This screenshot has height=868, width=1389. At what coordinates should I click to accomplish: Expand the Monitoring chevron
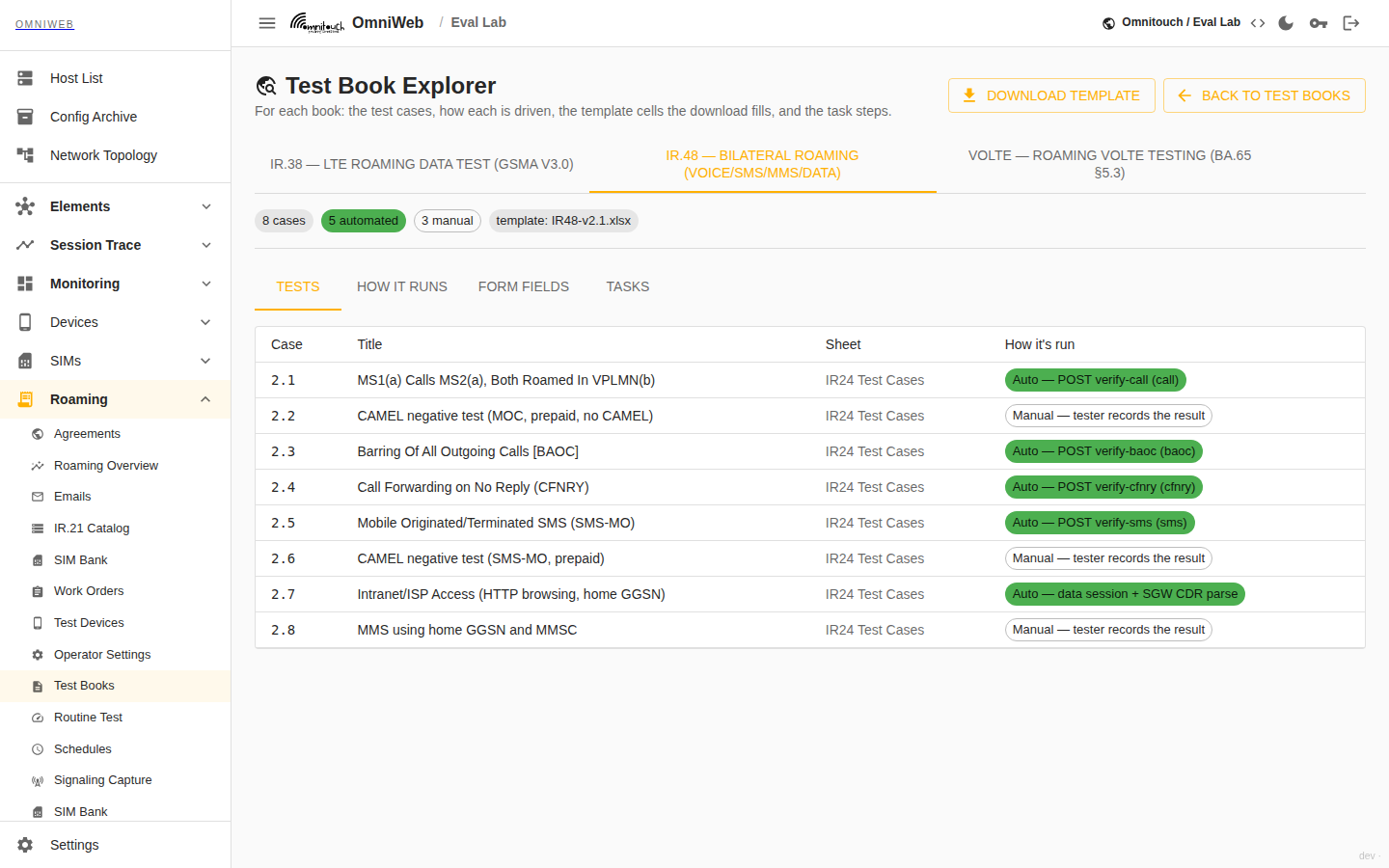pyautogui.click(x=205, y=284)
